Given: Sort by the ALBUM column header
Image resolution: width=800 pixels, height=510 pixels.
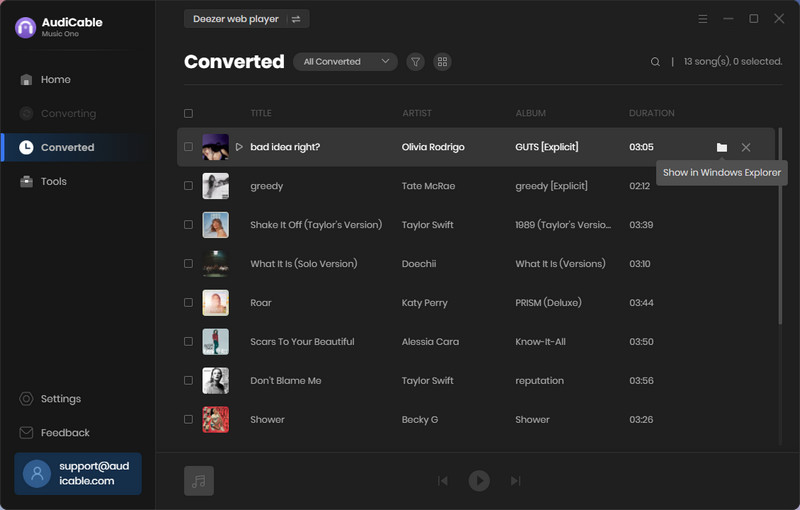Looking at the screenshot, I should pos(531,113).
